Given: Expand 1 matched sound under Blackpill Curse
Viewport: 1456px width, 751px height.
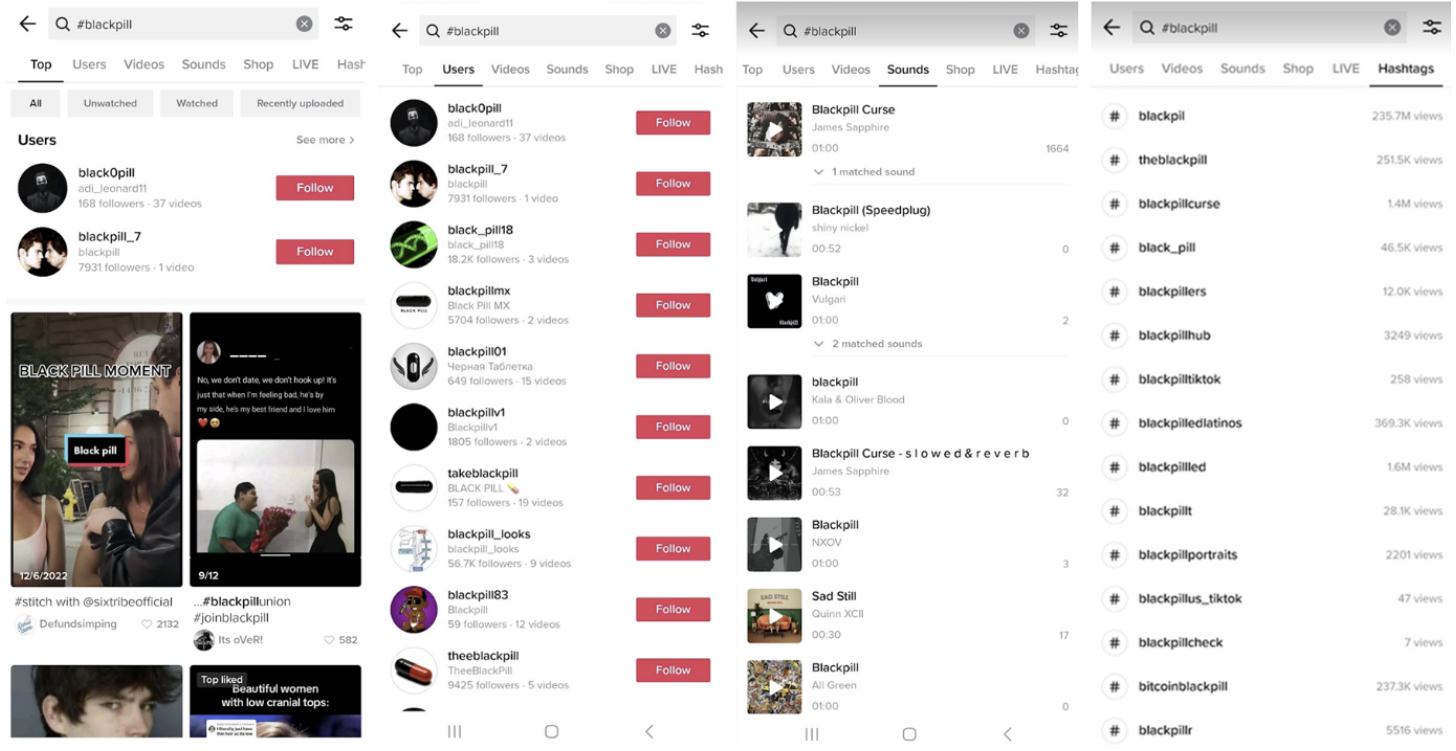Looking at the screenshot, I should point(865,172).
